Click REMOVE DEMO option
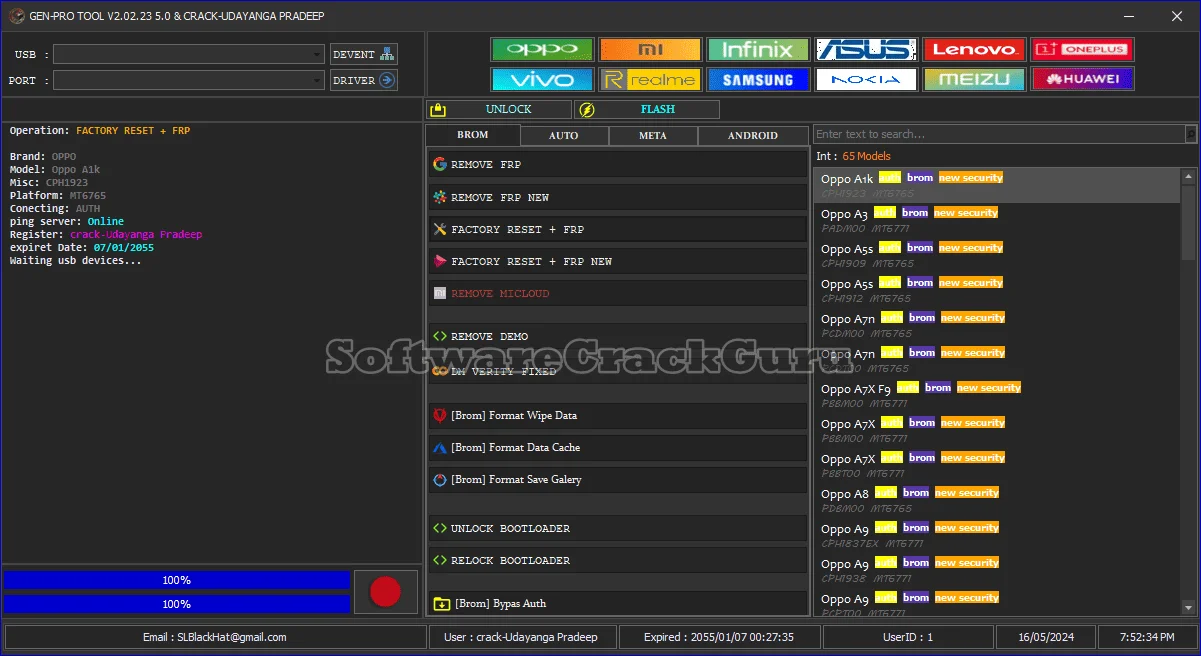The height and width of the screenshot is (656, 1201). pyautogui.click(x=618, y=336)
